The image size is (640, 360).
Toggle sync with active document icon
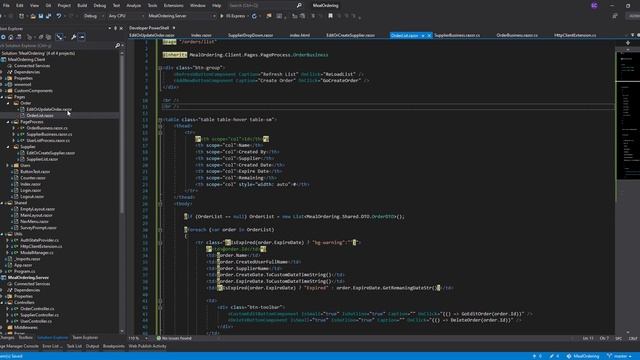(x=60, y=37)
